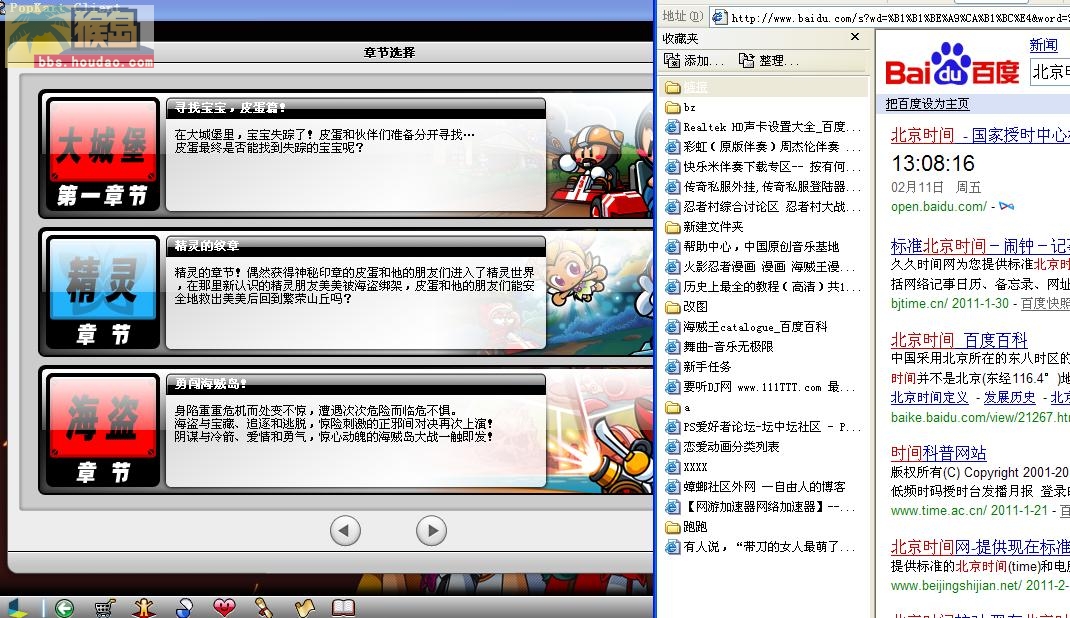Click the page icon in address bar
Screen dimensions: 1070x618
(719, 17)
